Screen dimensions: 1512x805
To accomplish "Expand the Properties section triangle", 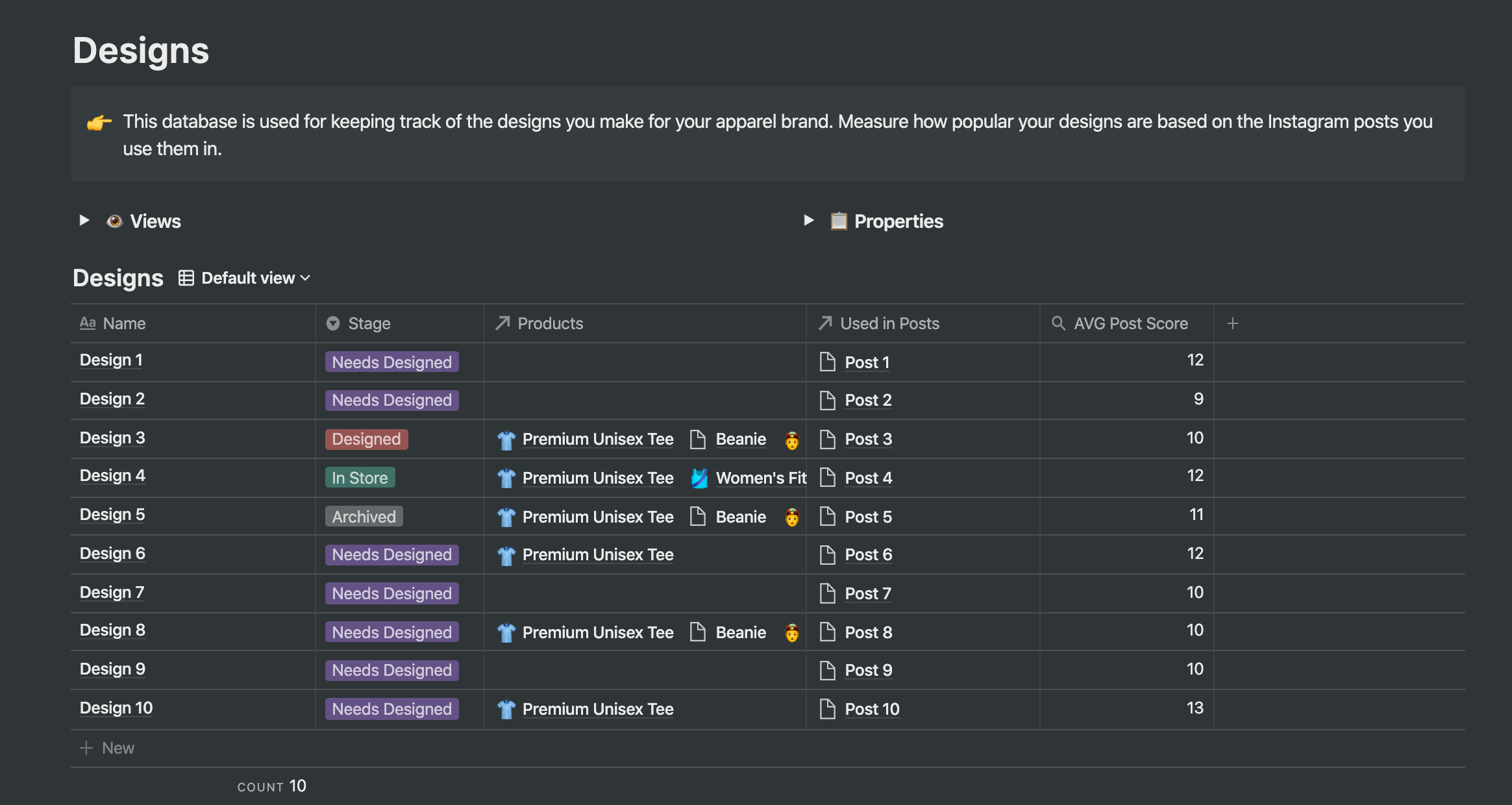I will click(808, 221).
